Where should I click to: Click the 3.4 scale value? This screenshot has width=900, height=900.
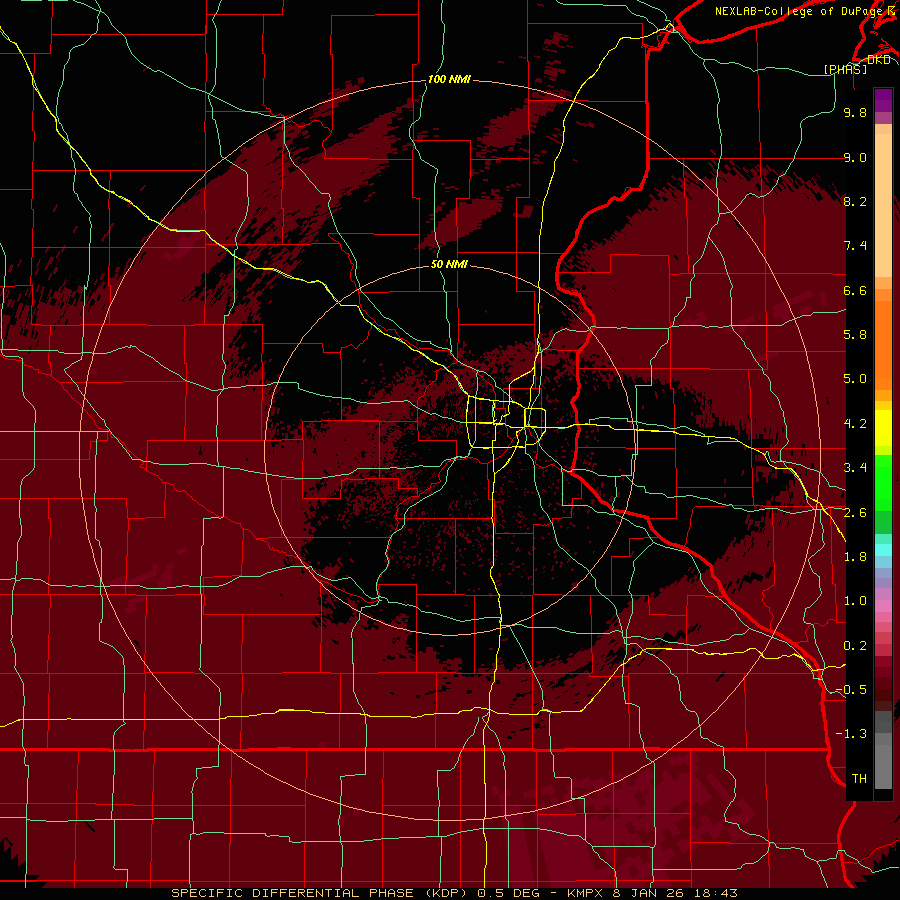pyautogui.click(x=855, y=468)
